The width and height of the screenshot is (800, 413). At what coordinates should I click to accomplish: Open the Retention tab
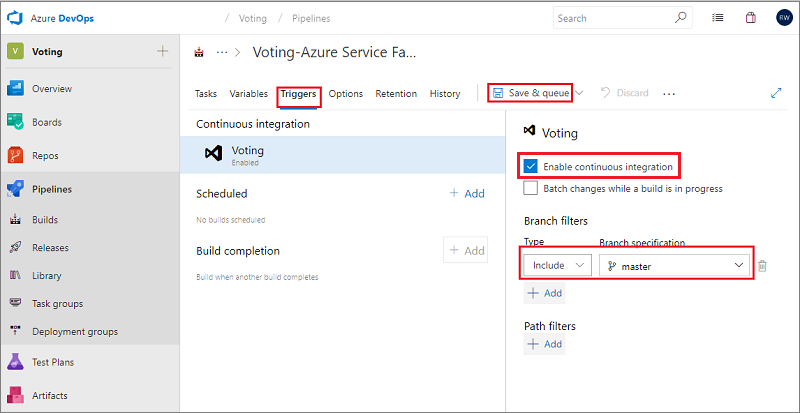(396, 94)
